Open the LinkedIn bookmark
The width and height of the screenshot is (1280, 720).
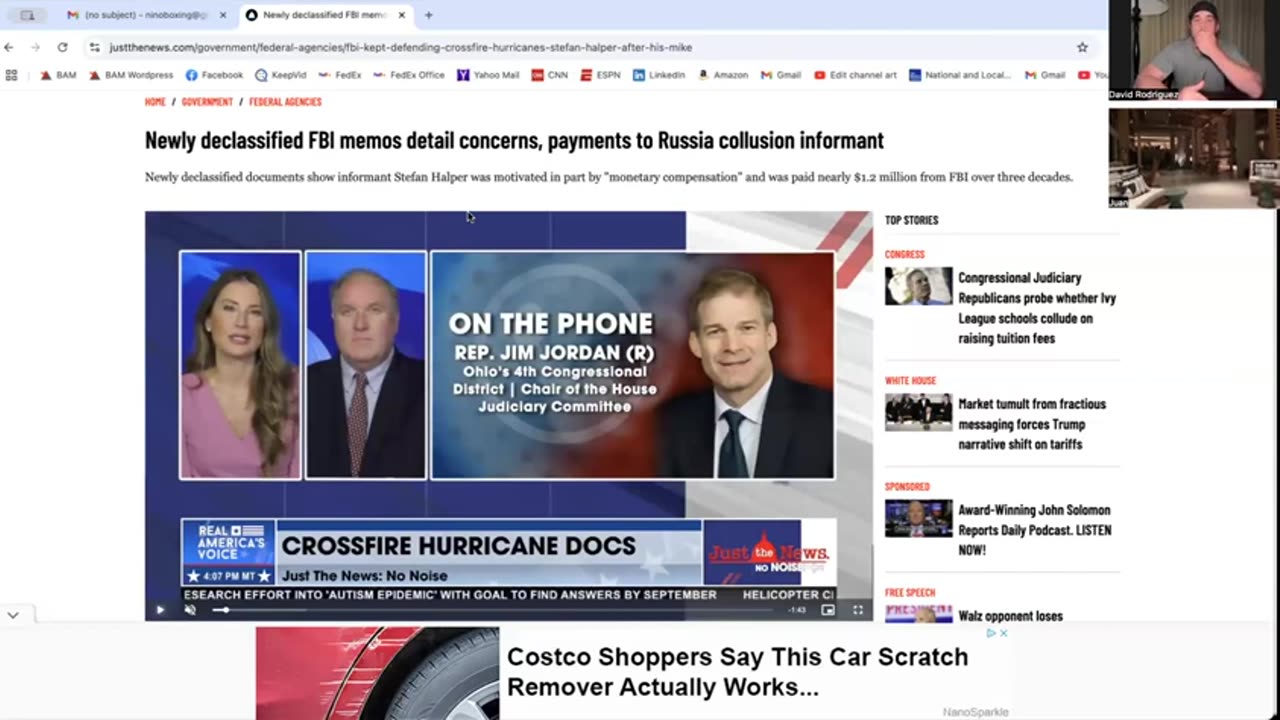click(x=659, y=75)
